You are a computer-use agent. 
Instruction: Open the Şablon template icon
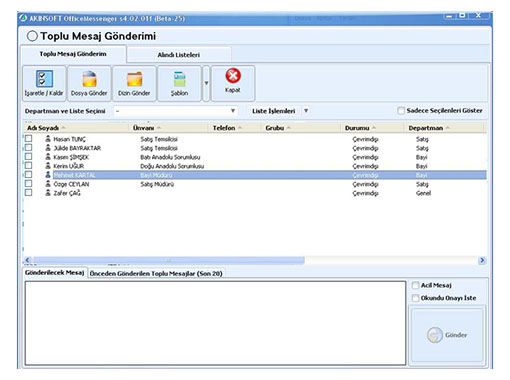click(179, 79)
